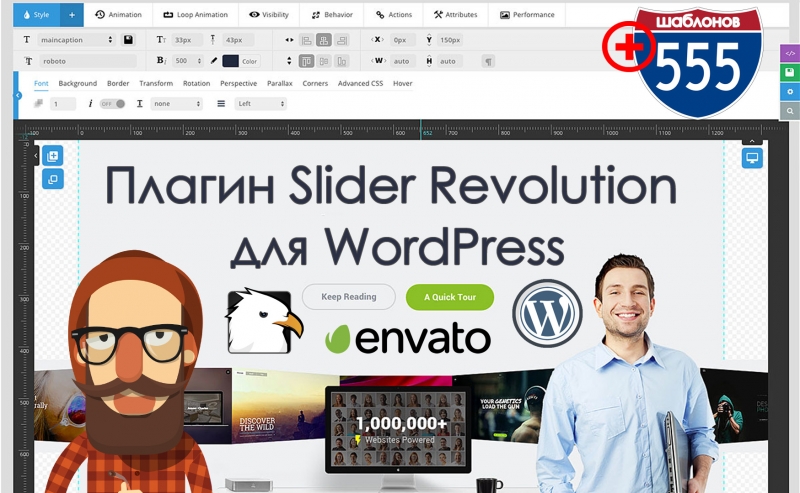The height and width of the screenshot is (493, 800).
Task: Switch to the Behavior tab
Action: 332,15
